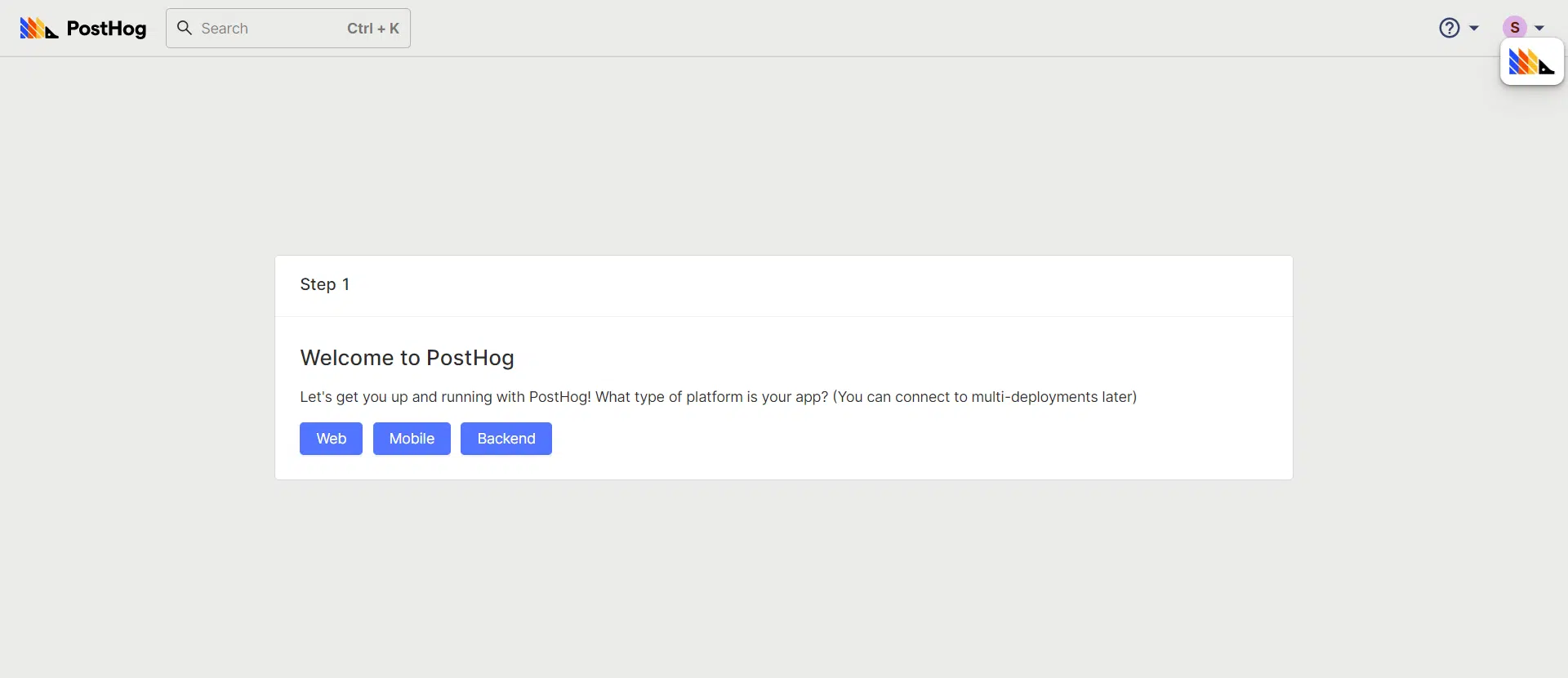The width and height of the screenshot is (1568, 678).
Task: Open the user avatar S
Action: point(1515,28)
